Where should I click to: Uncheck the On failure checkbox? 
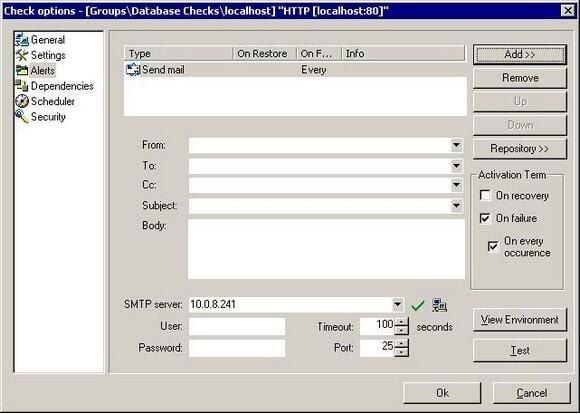coord(485,218)
